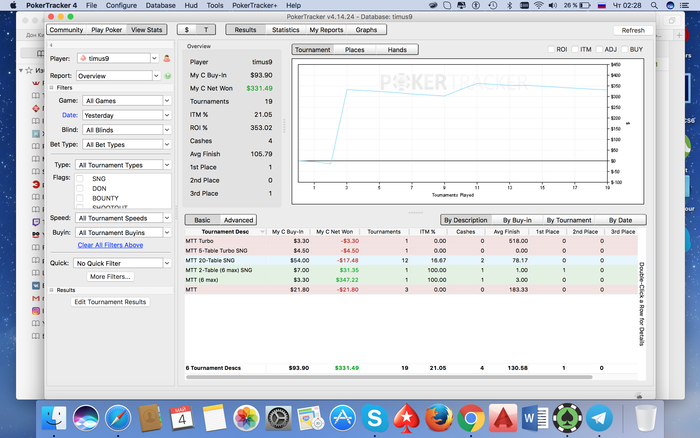Open Safari from the dock
This screenshot has width=700, height=438.
click(x=118, y=418)
